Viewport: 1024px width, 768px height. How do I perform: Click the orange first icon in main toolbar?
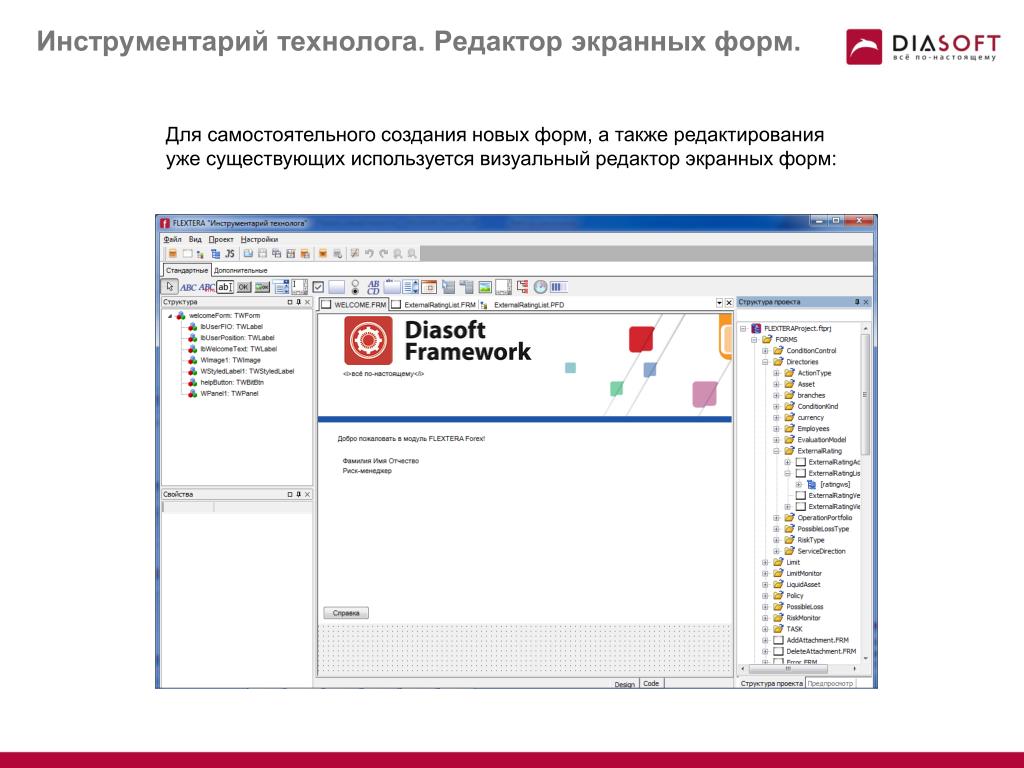coord(172,253)
